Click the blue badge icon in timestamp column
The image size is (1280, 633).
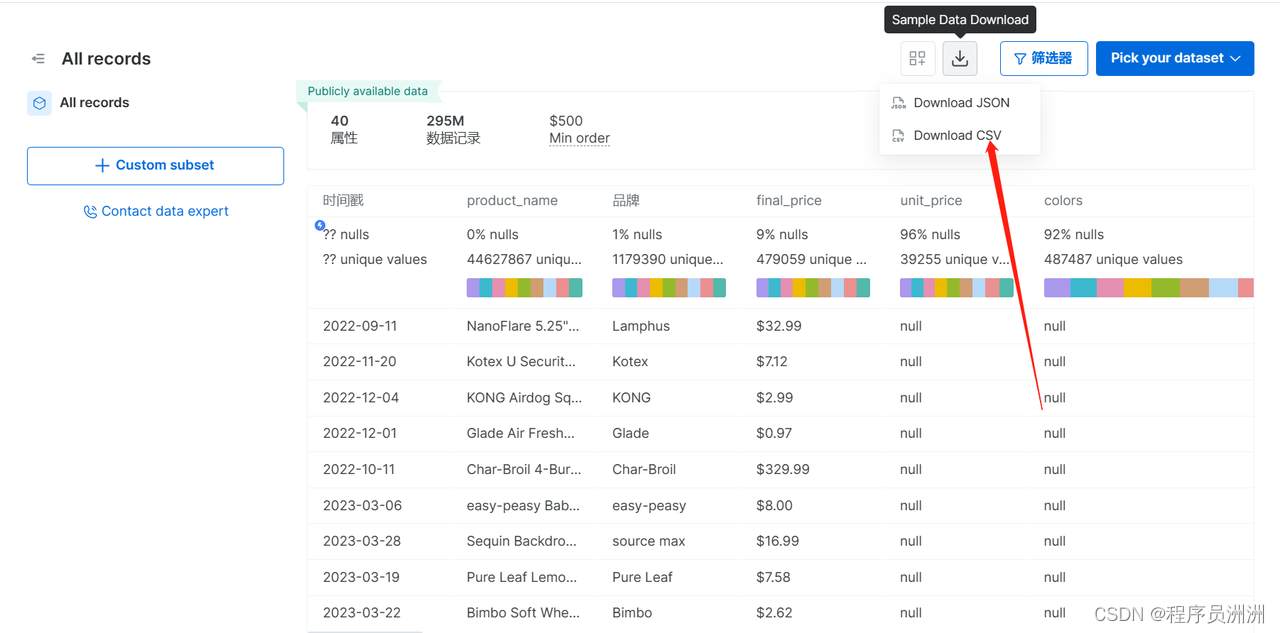click(x=320, y=226)
